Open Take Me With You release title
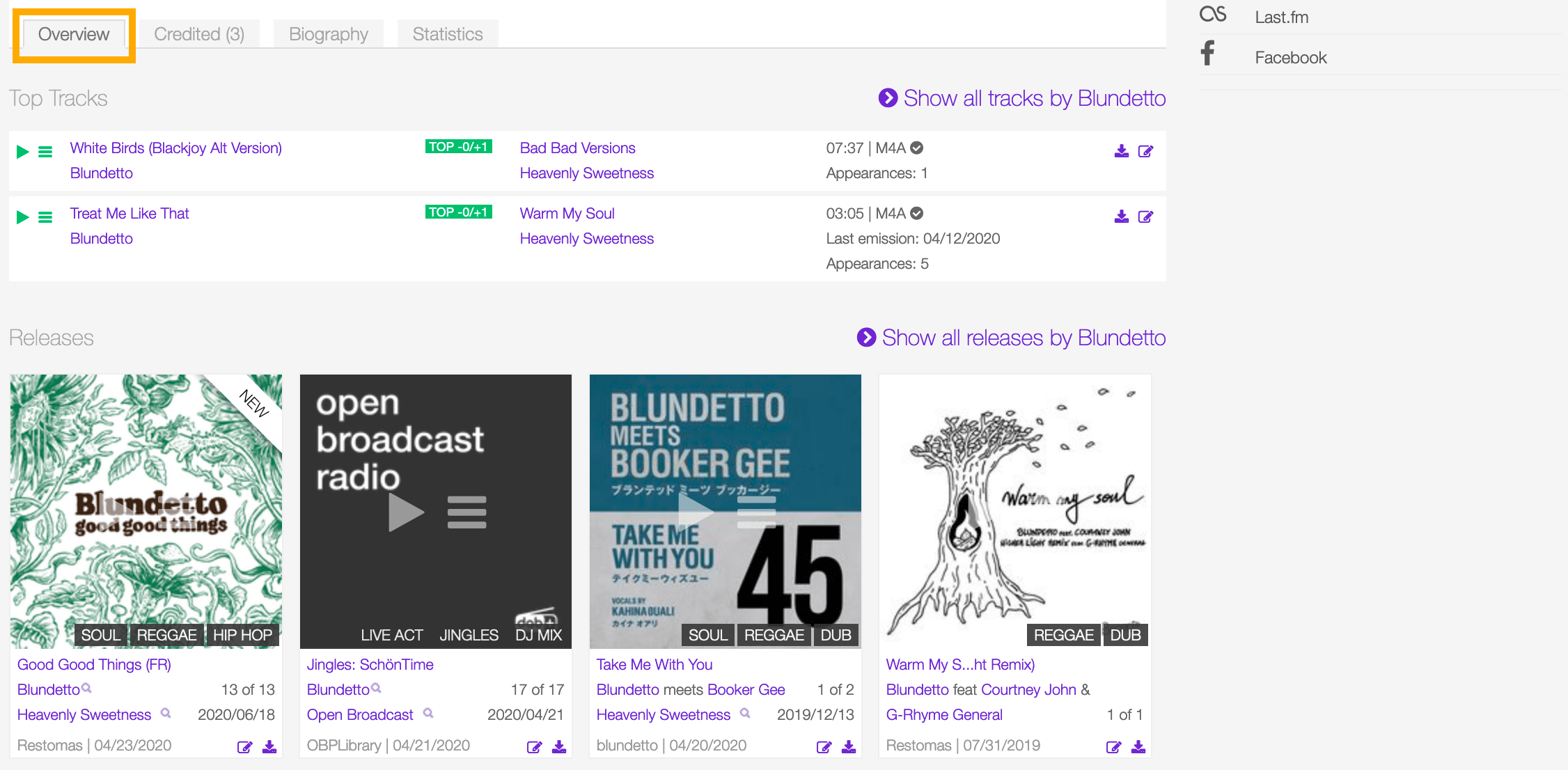 tap(654, 664)
